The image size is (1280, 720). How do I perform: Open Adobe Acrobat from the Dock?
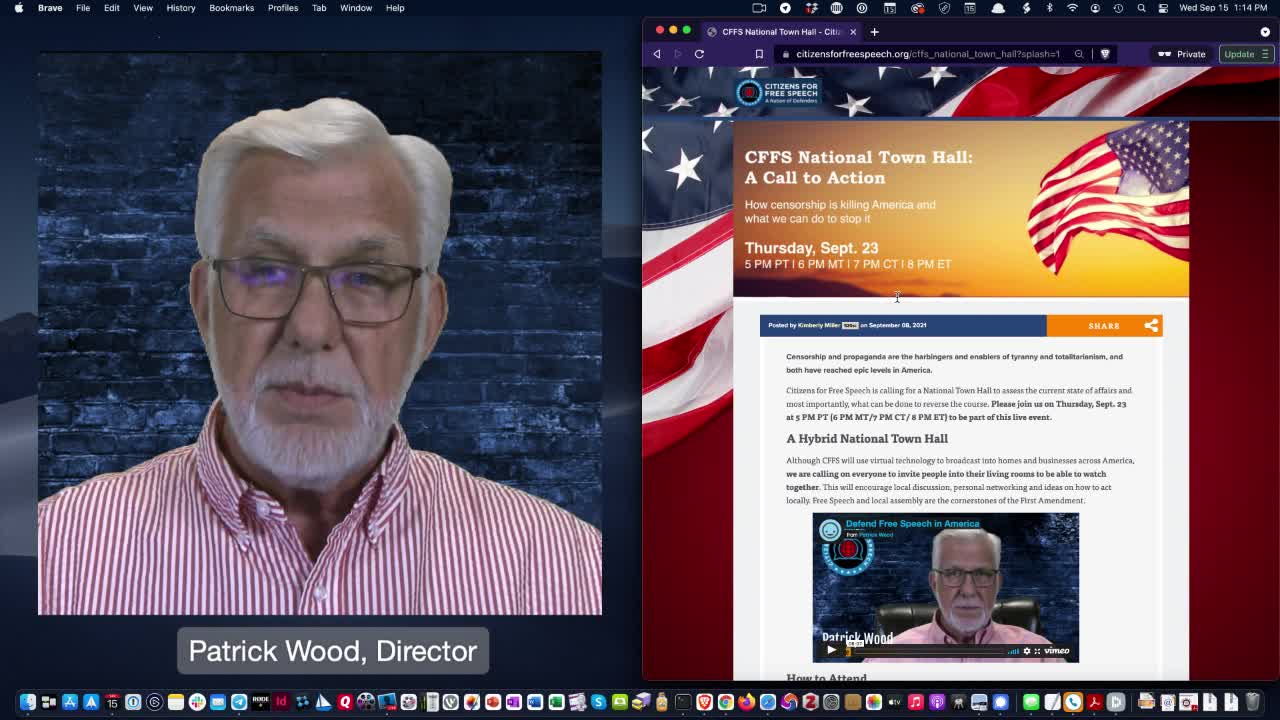(1094, 702)
